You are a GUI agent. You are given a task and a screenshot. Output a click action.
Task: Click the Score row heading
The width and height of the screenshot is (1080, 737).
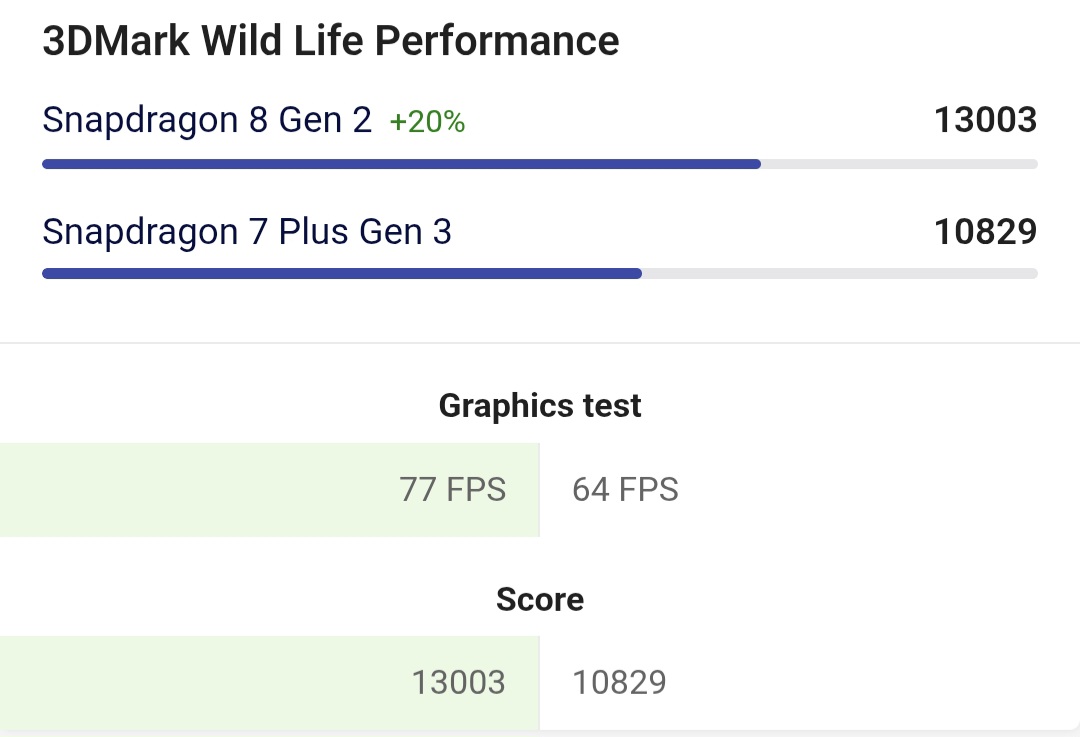point(540,599)
